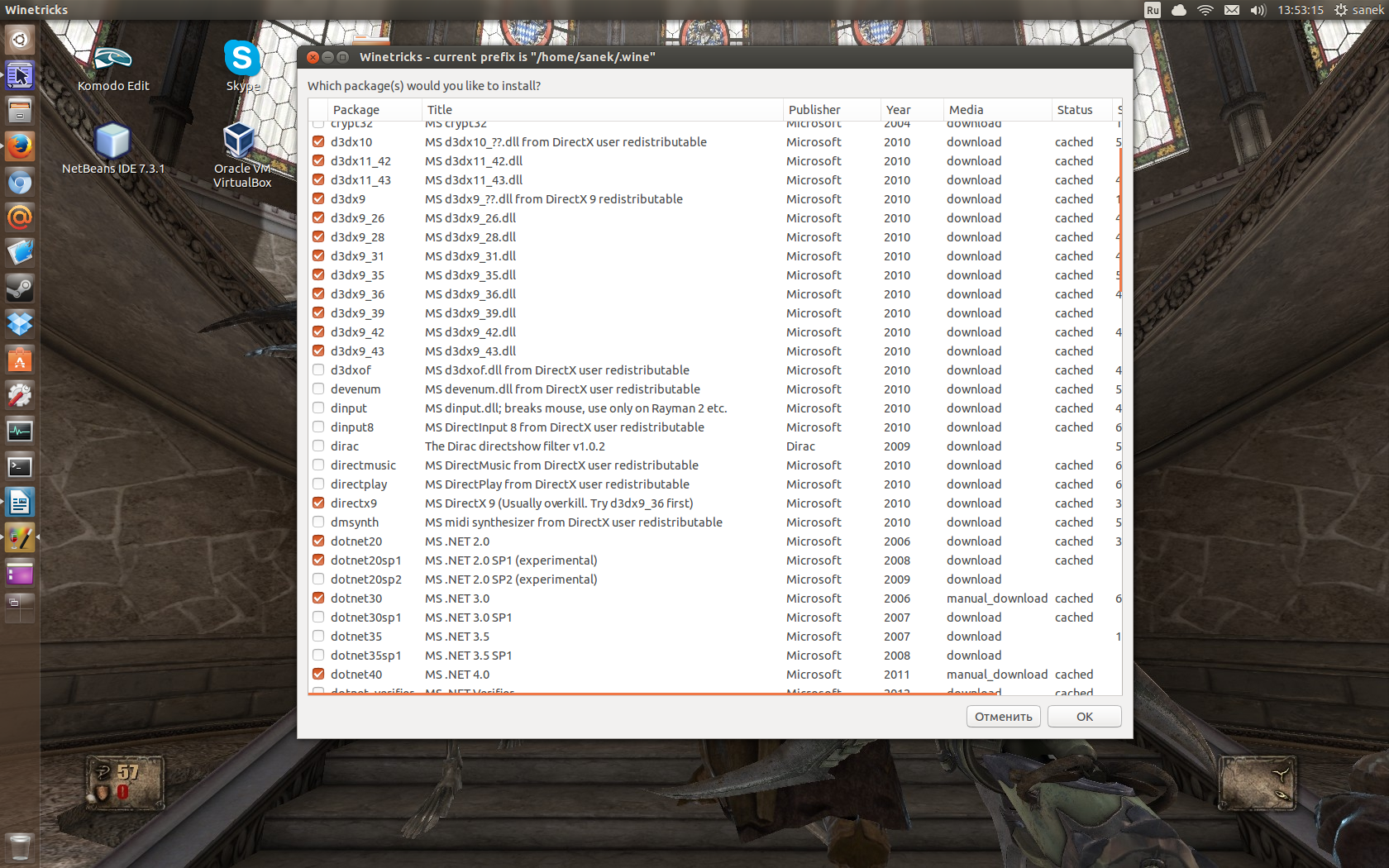This screenshot has width=1389, height=868.
Task: Open the Ubuntu Dash home in the launcher
Action: click(20, 40)
